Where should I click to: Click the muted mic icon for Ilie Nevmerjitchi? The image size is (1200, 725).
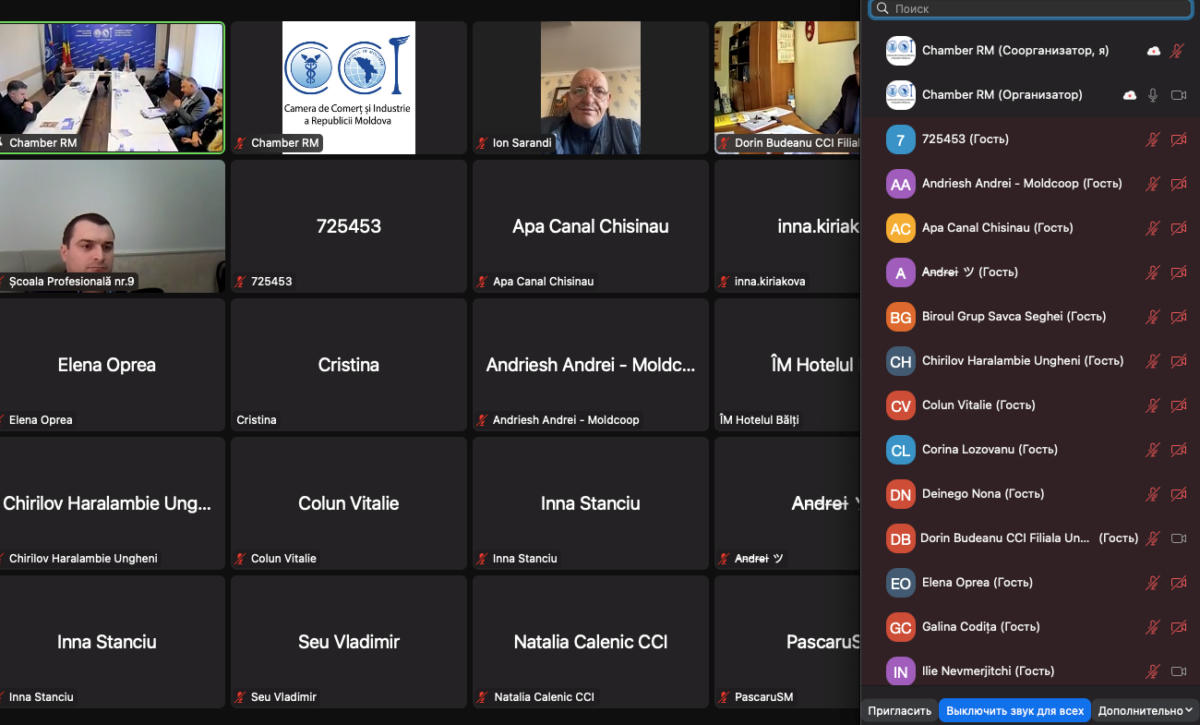[1153, 671]
